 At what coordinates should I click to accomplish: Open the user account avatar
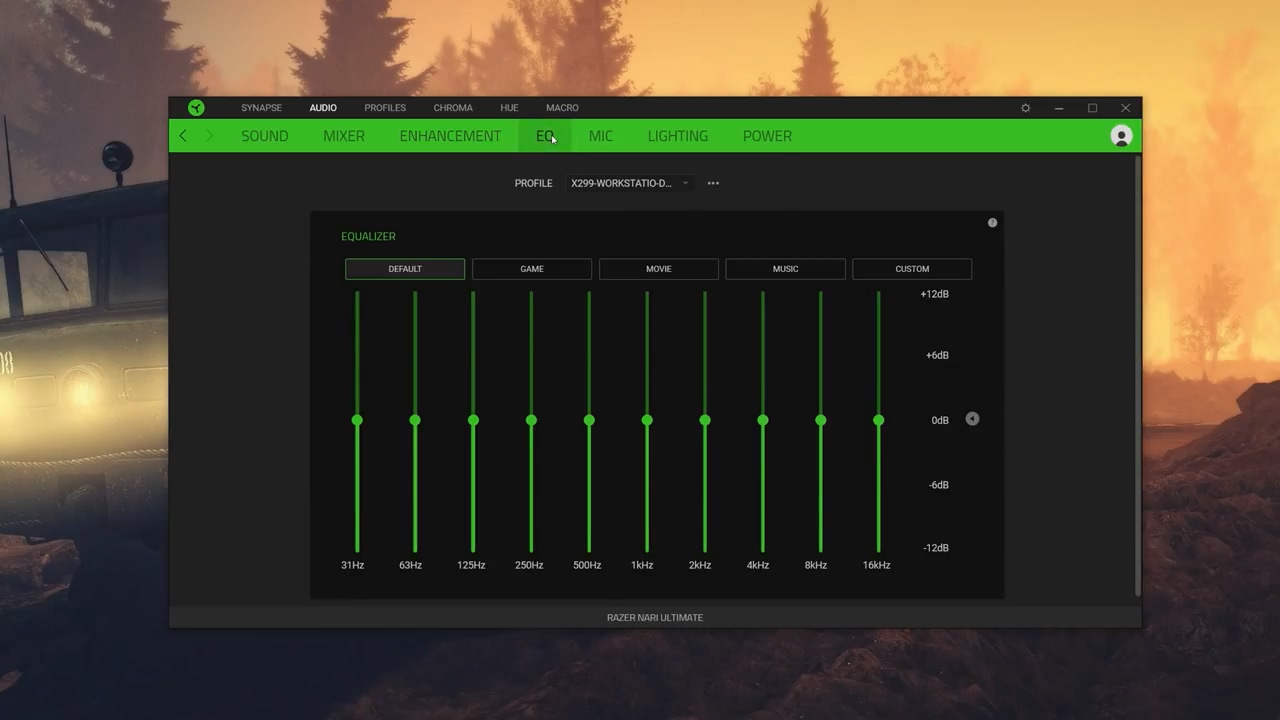1121,136
